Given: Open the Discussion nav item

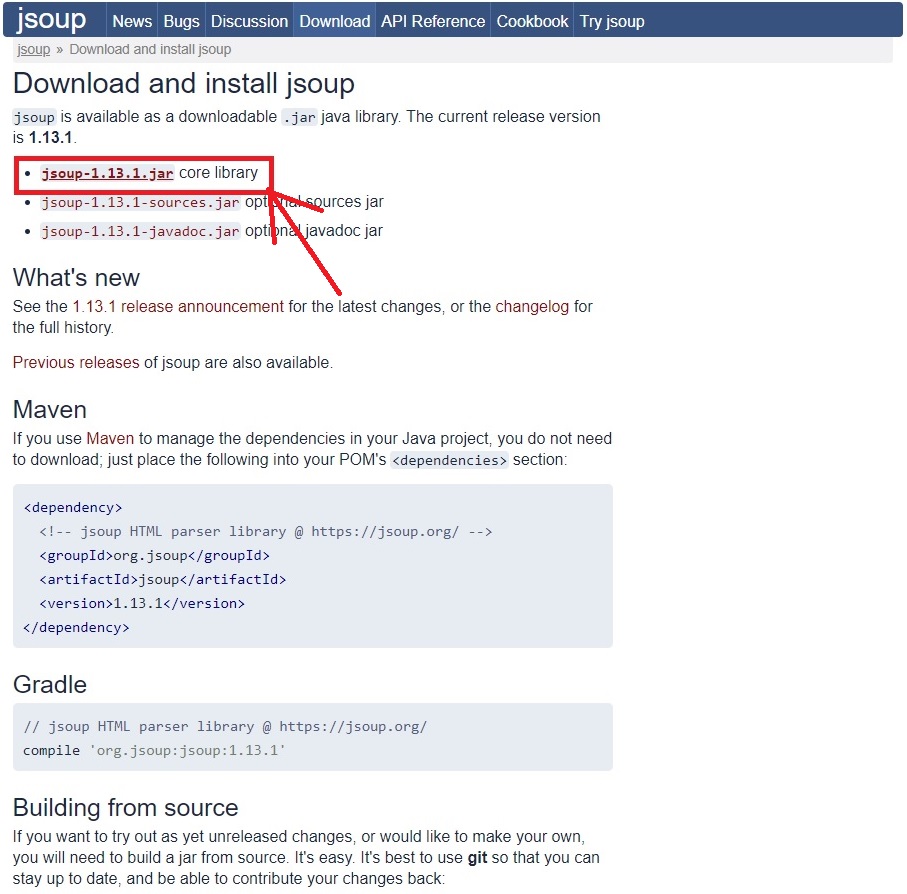Looking at the screenshot, I should pyautogui.click(x=249, y=21).
